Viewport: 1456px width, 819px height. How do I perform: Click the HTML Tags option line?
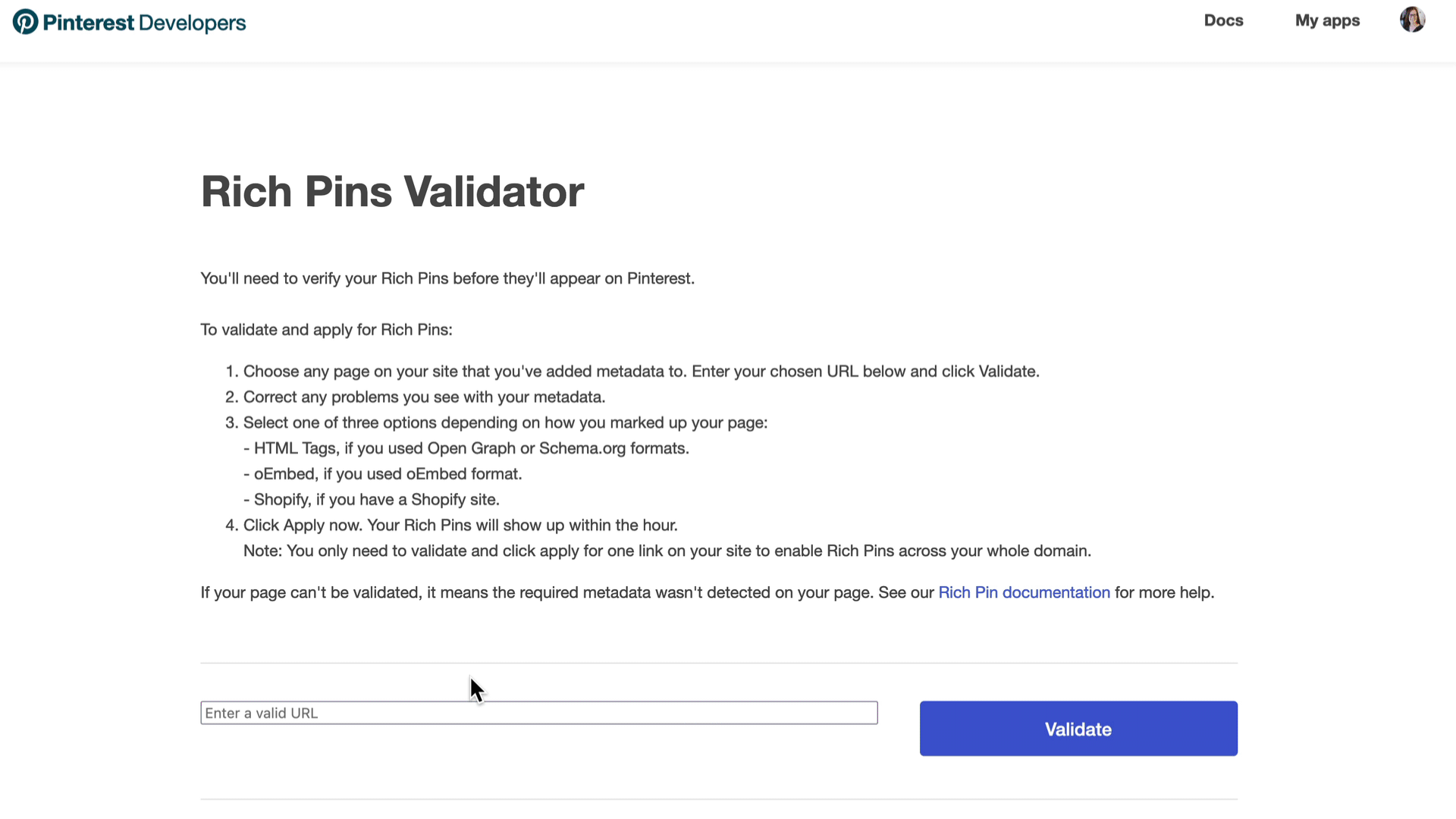pos(466,448)
